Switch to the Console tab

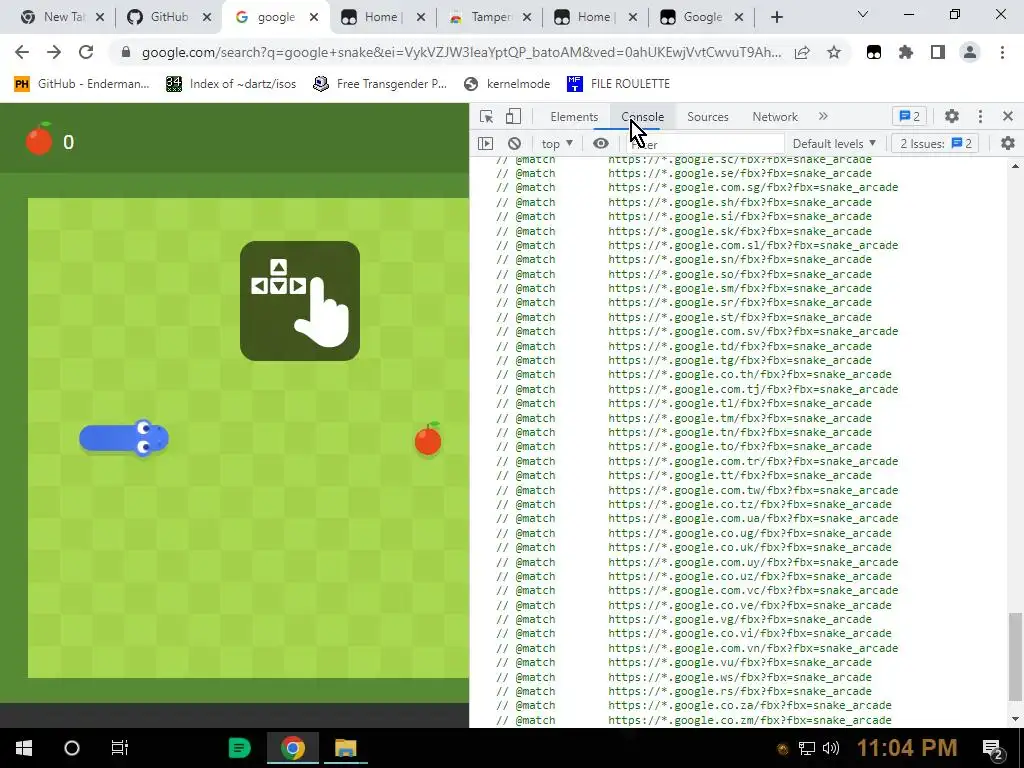(x=643, y=116)
